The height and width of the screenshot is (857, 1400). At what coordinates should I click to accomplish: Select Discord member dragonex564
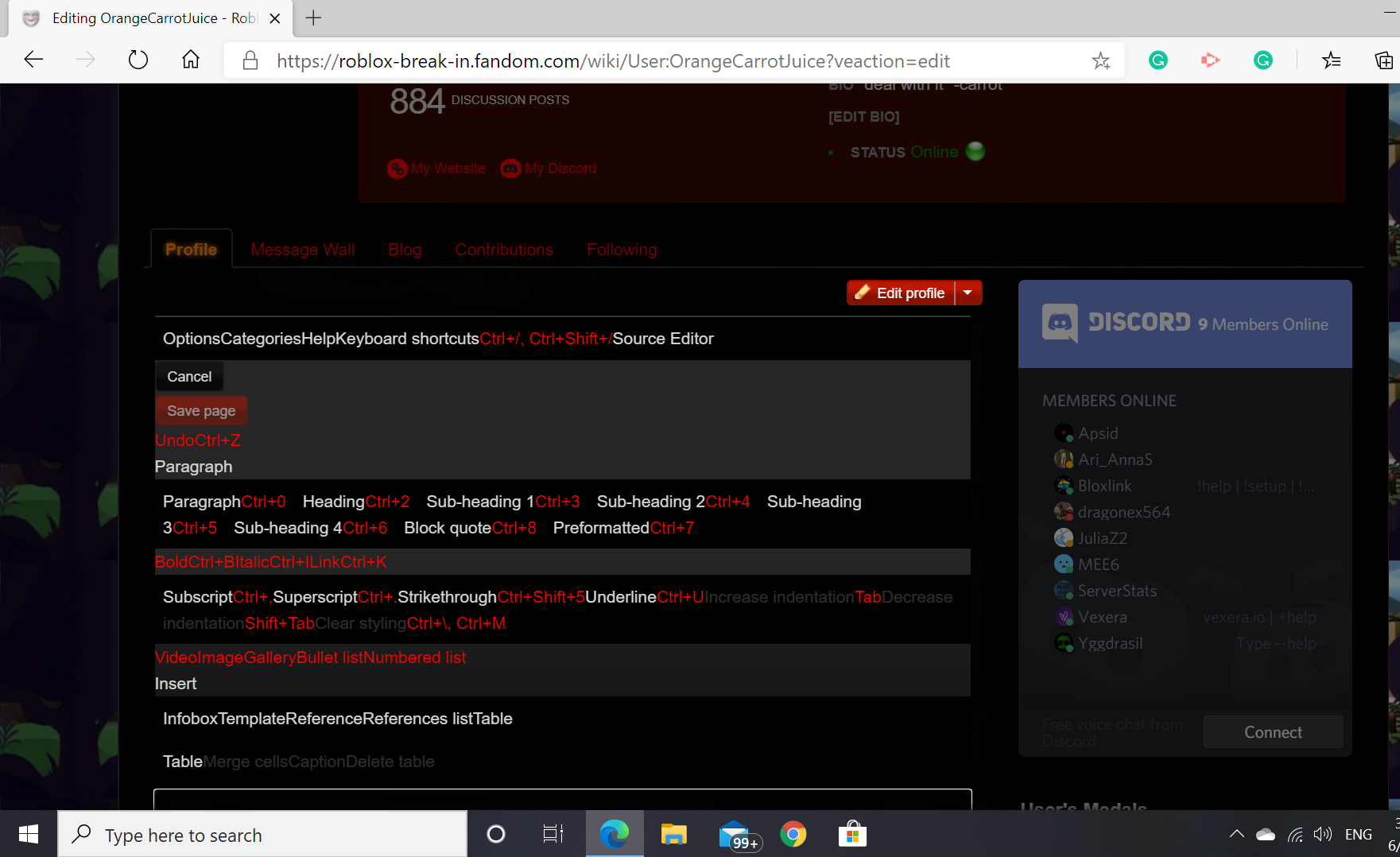click(x=1112, y=512)
